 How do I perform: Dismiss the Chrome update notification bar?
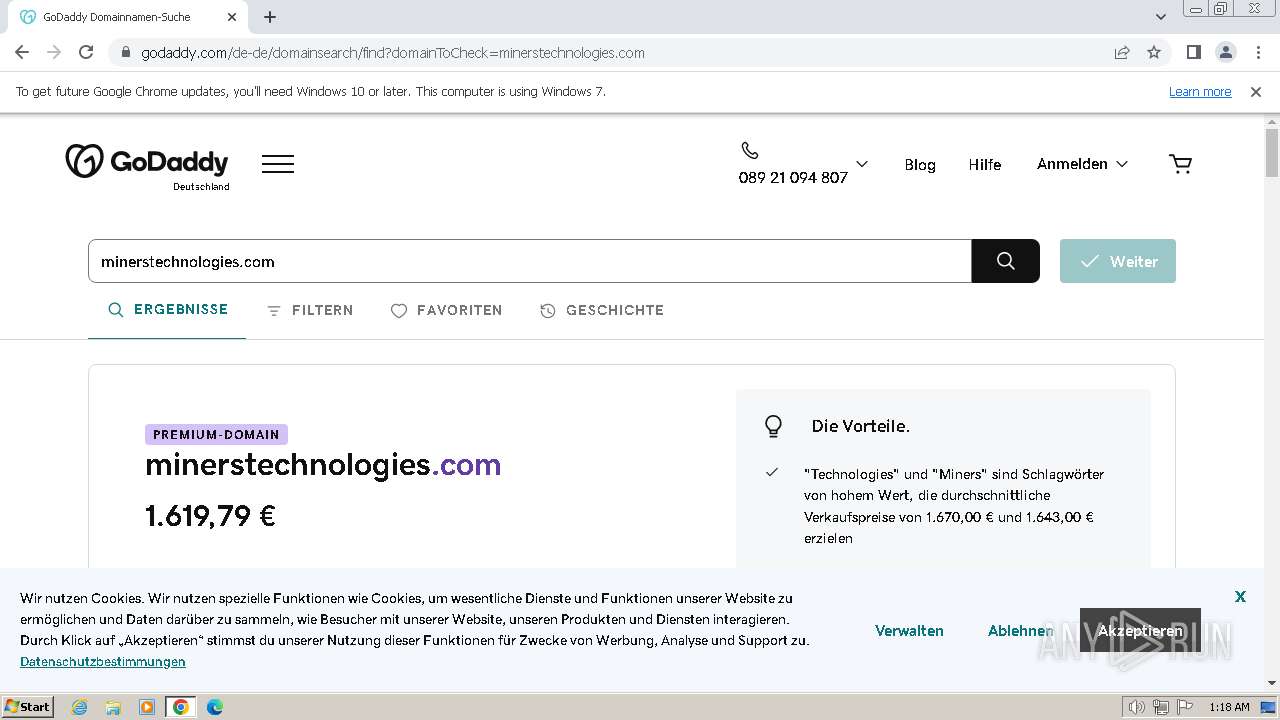pyautogui.click(x=1256, y=92)
